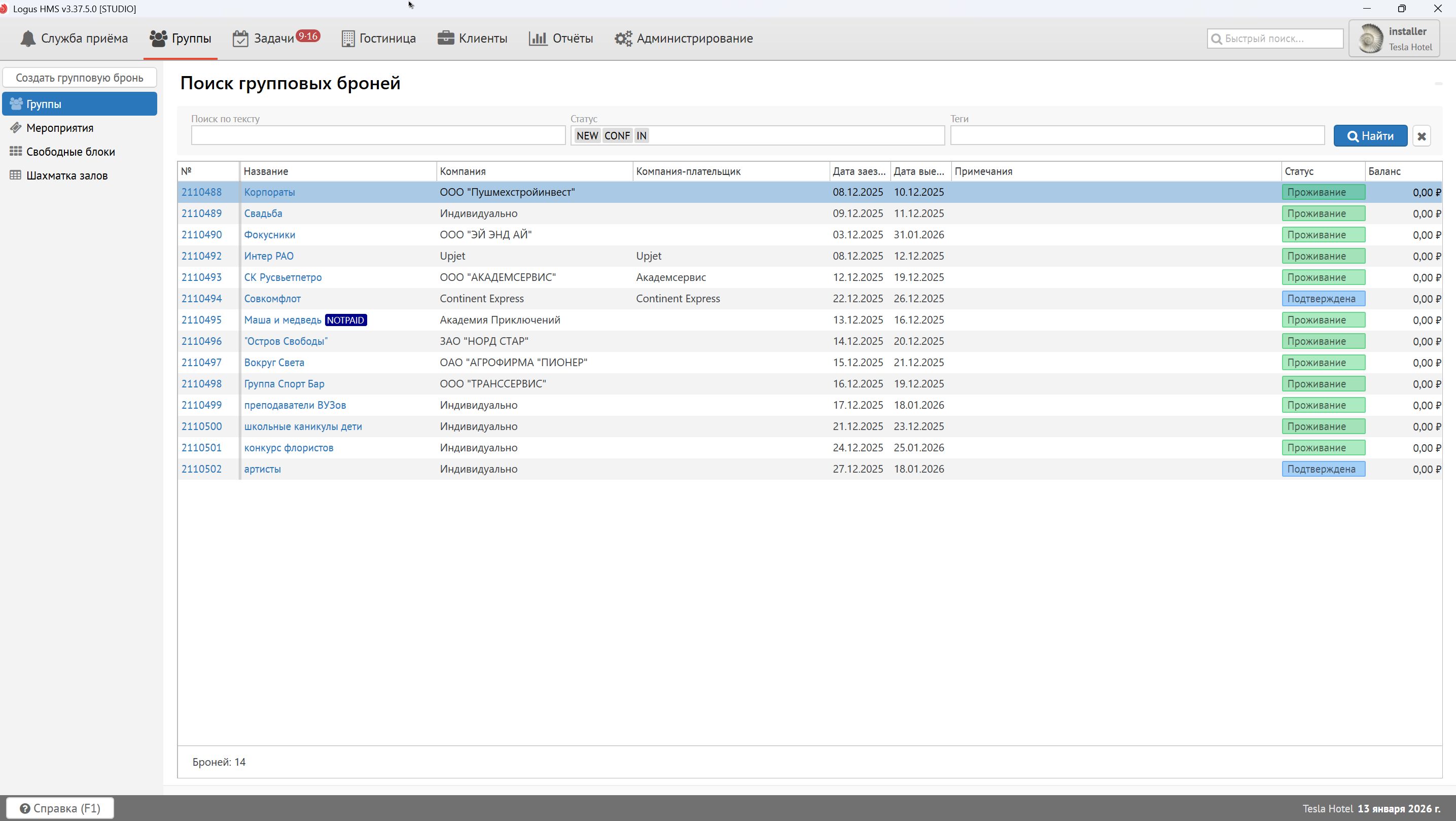Open the Статус filter with NEW CONF IN
Viewport: 1456px width, 821px height.
(791, 135)
